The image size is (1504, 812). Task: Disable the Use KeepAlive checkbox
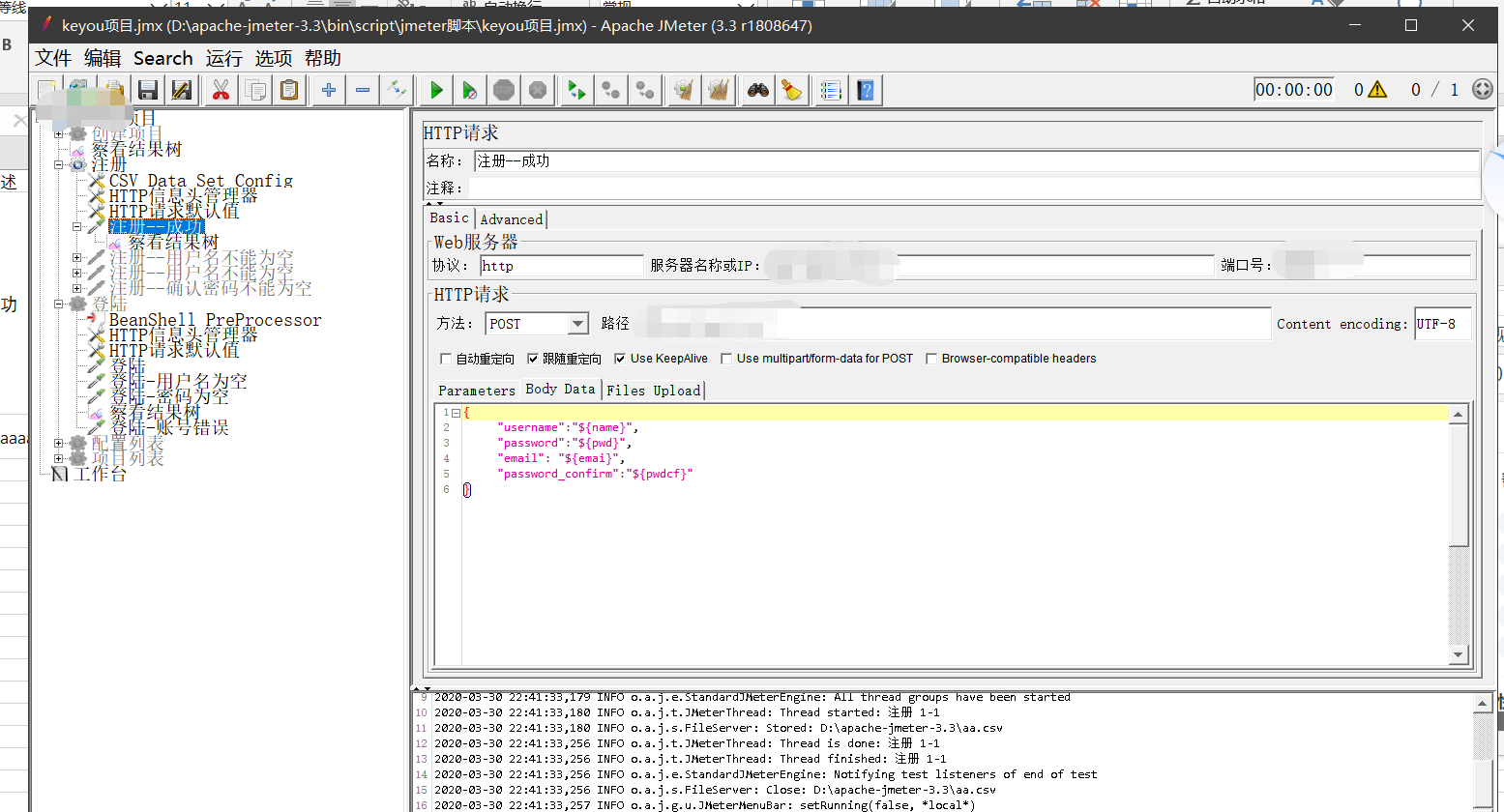[x=618, y=358]
